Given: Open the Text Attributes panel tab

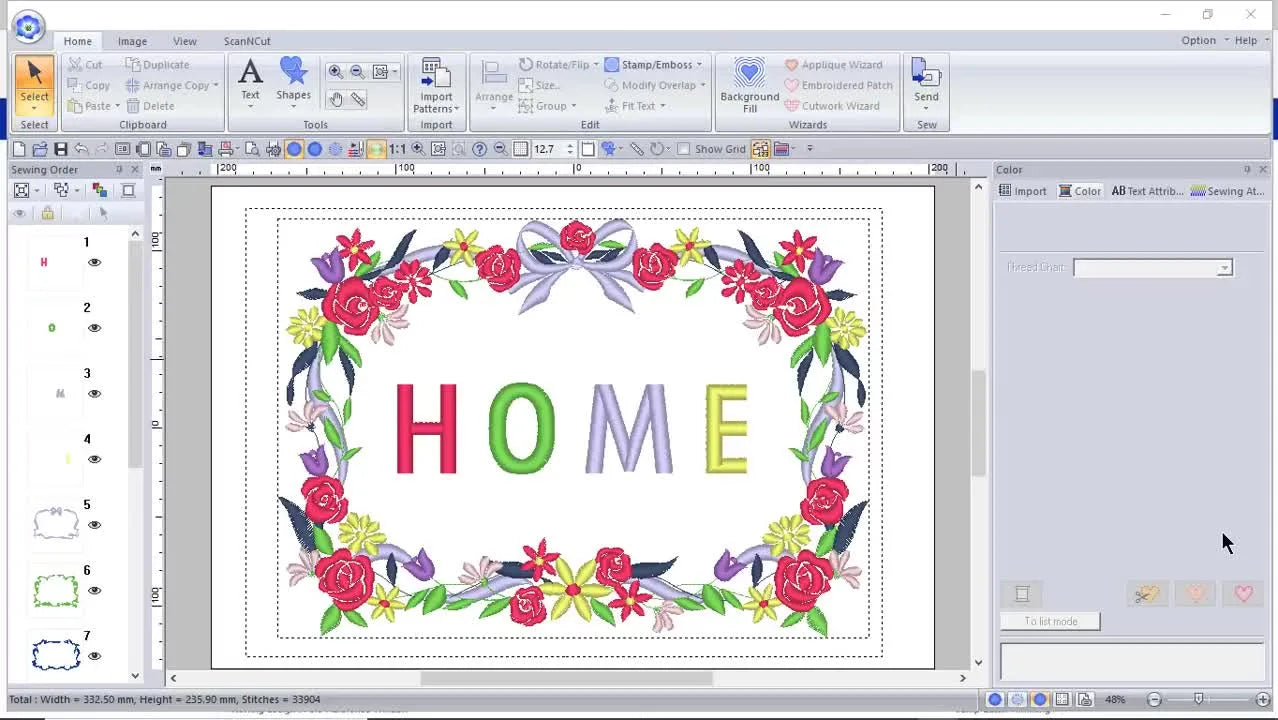Looking at the screenshot, I should (x=1147, y=191).
